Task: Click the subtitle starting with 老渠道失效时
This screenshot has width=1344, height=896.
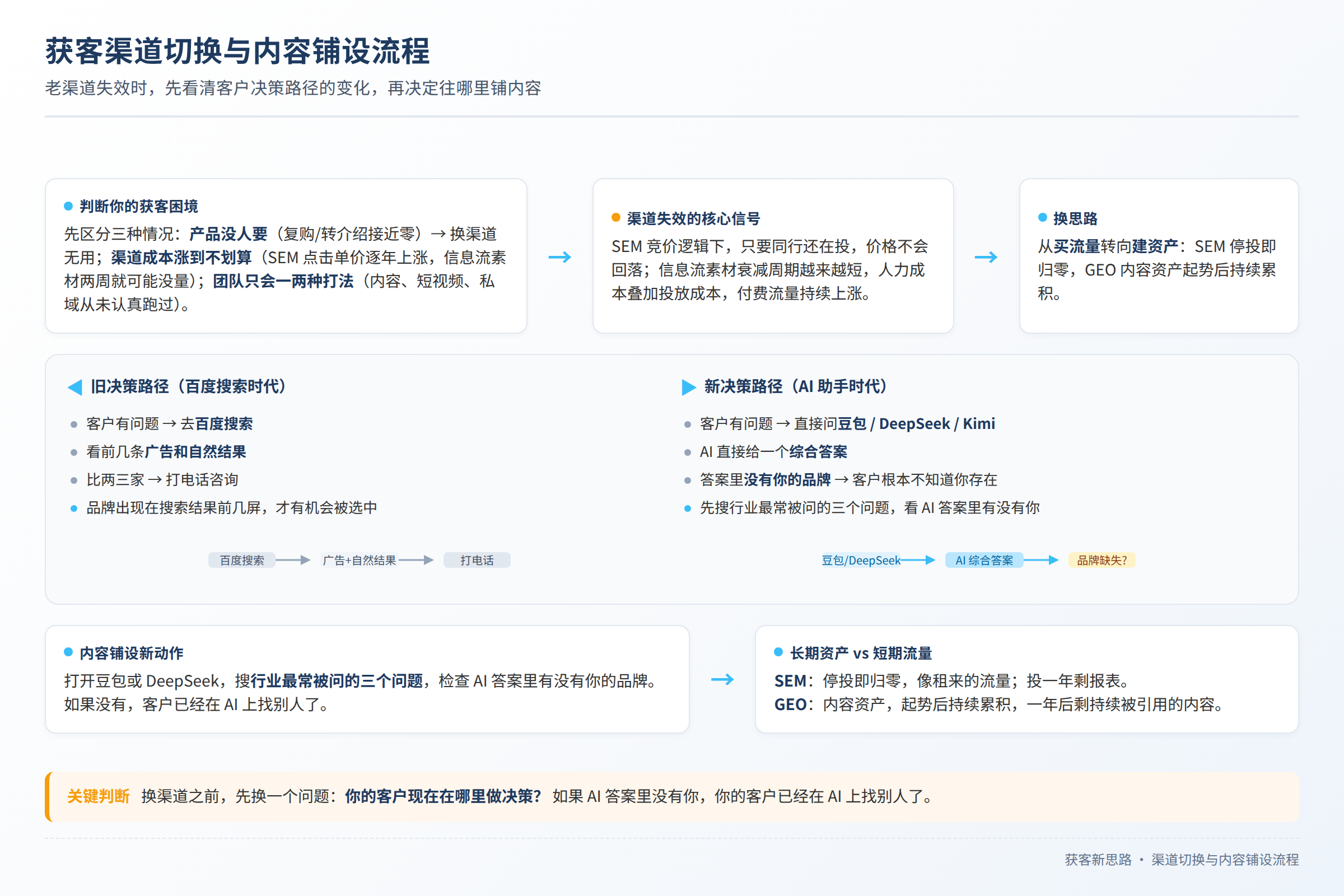Action: 293,88
